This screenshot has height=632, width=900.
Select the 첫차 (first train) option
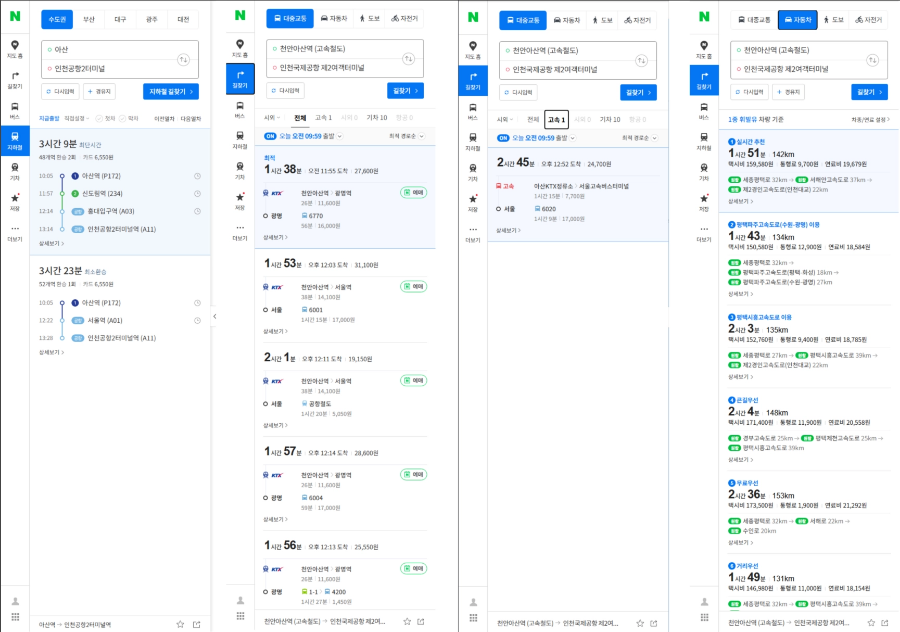105,118
